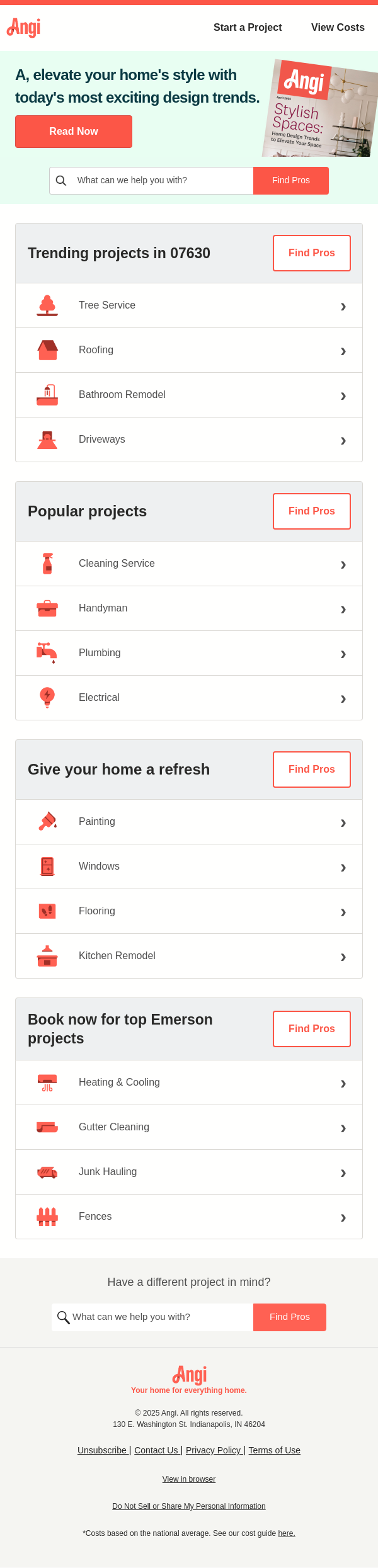Click the Read Now button
This screenshot has width=378, height=1568.
[x=74, y=132]
